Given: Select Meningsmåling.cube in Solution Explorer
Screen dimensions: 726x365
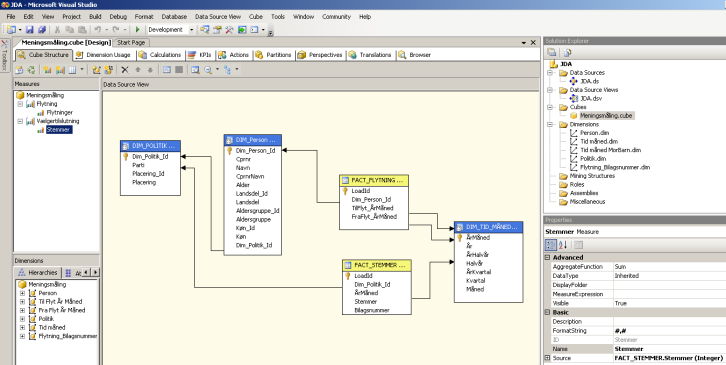Looking at the screenshot, I should tap(606, 116).
